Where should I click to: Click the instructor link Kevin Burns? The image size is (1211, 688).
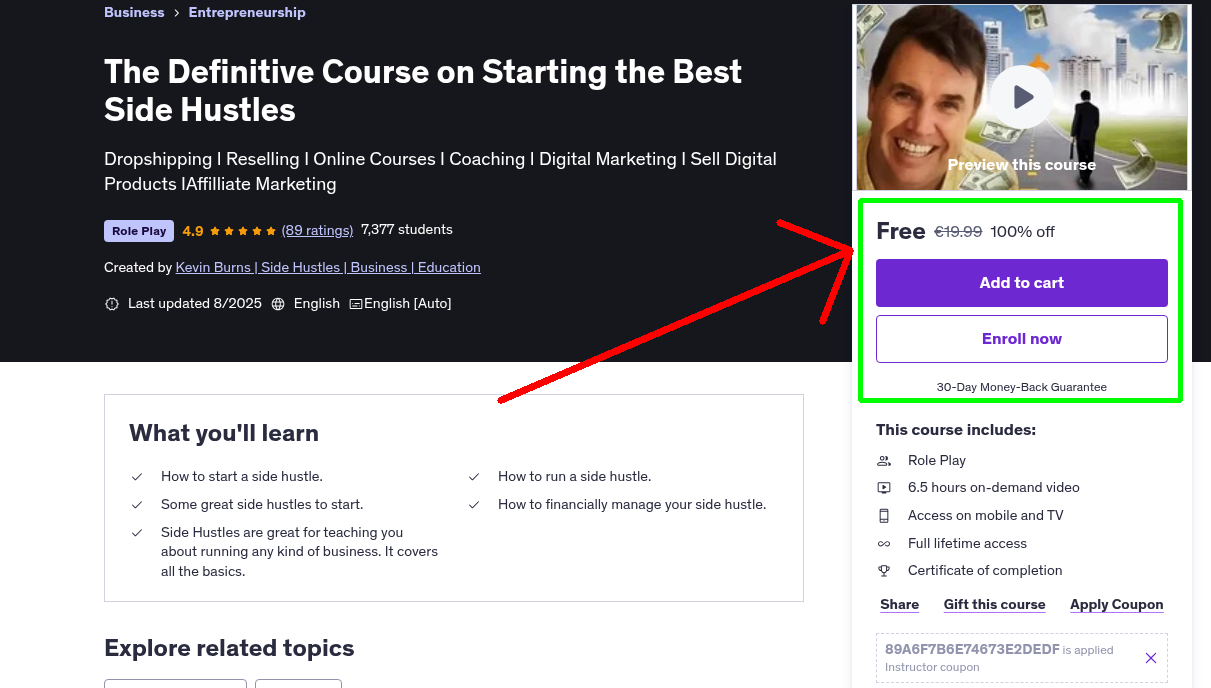327,267
